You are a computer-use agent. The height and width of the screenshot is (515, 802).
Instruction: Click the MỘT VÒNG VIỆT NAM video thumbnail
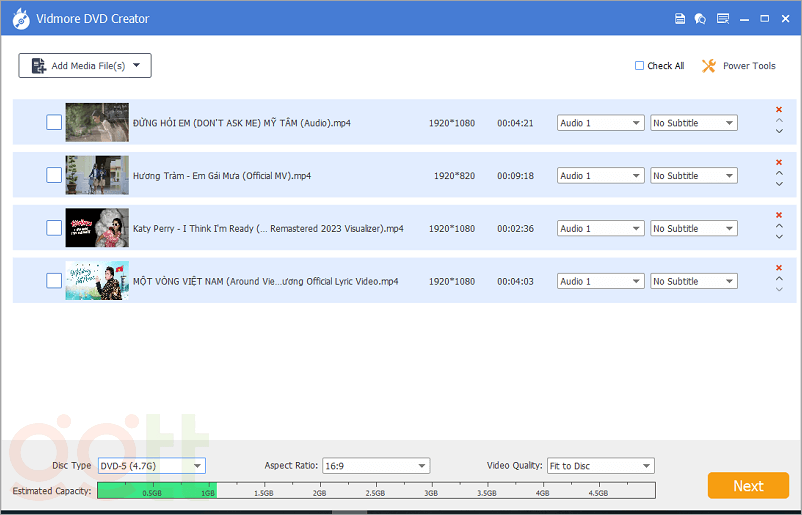(x=97, y=281)
